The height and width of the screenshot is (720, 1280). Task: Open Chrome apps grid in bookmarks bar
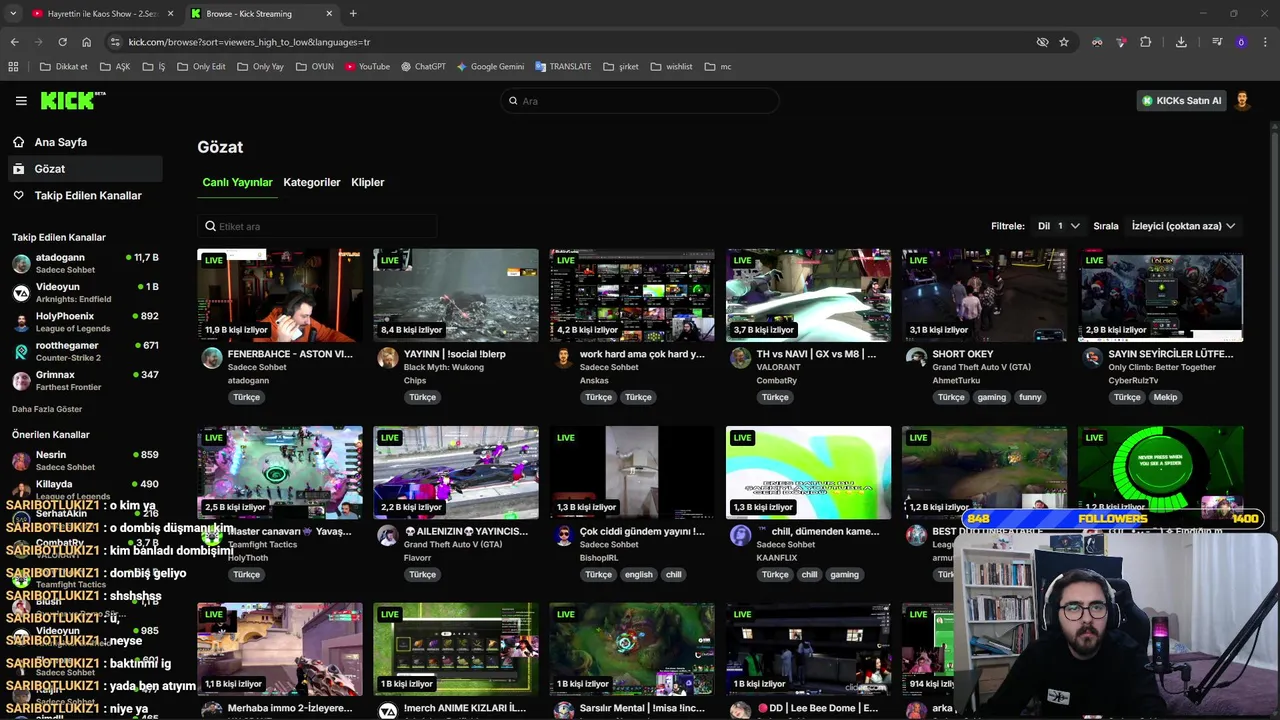[13, 67]
